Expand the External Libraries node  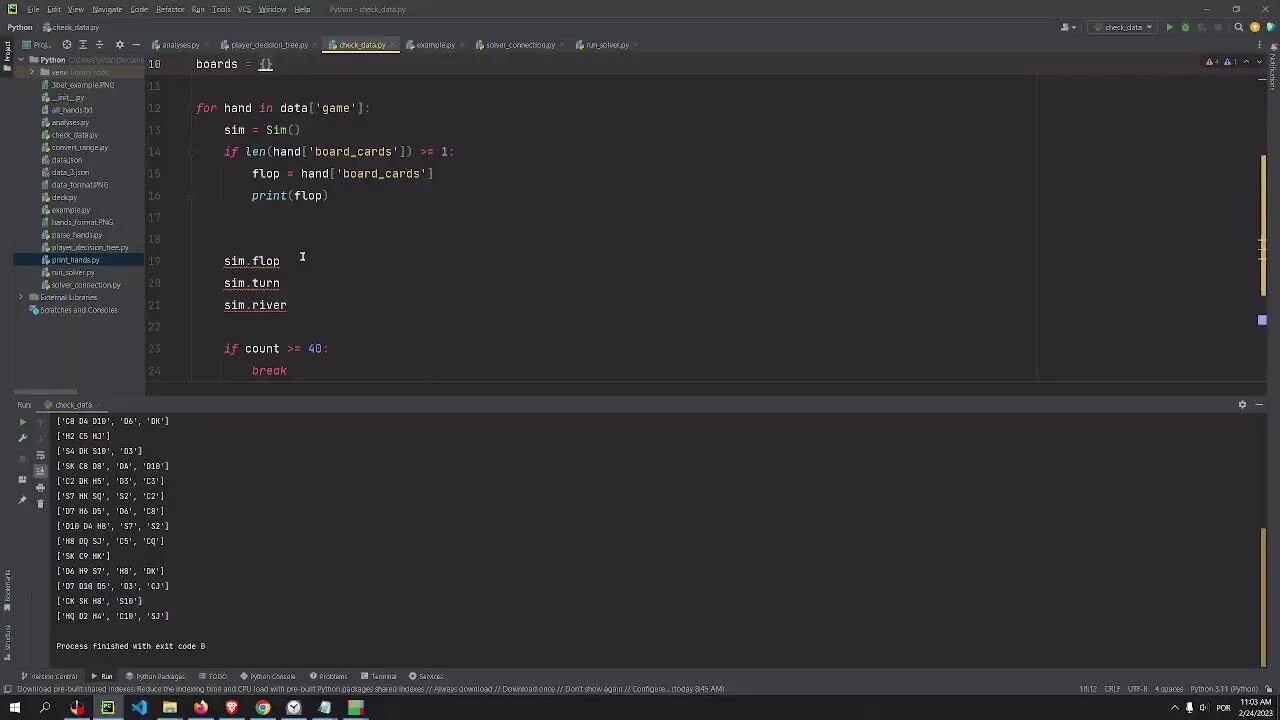(x=19, y=297)
